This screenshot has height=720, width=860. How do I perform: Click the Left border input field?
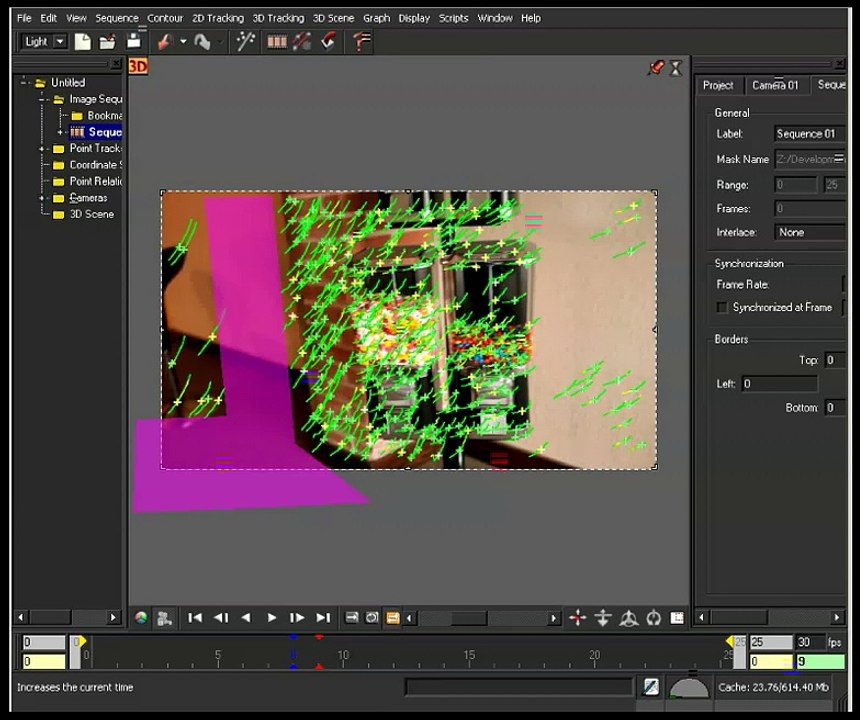[779, 384]
